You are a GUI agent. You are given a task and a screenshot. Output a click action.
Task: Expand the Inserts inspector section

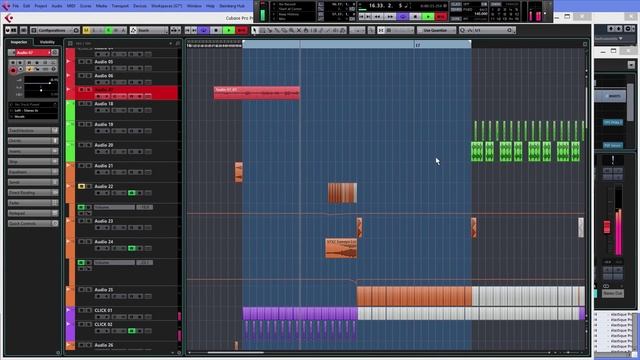tap(33, 151)
